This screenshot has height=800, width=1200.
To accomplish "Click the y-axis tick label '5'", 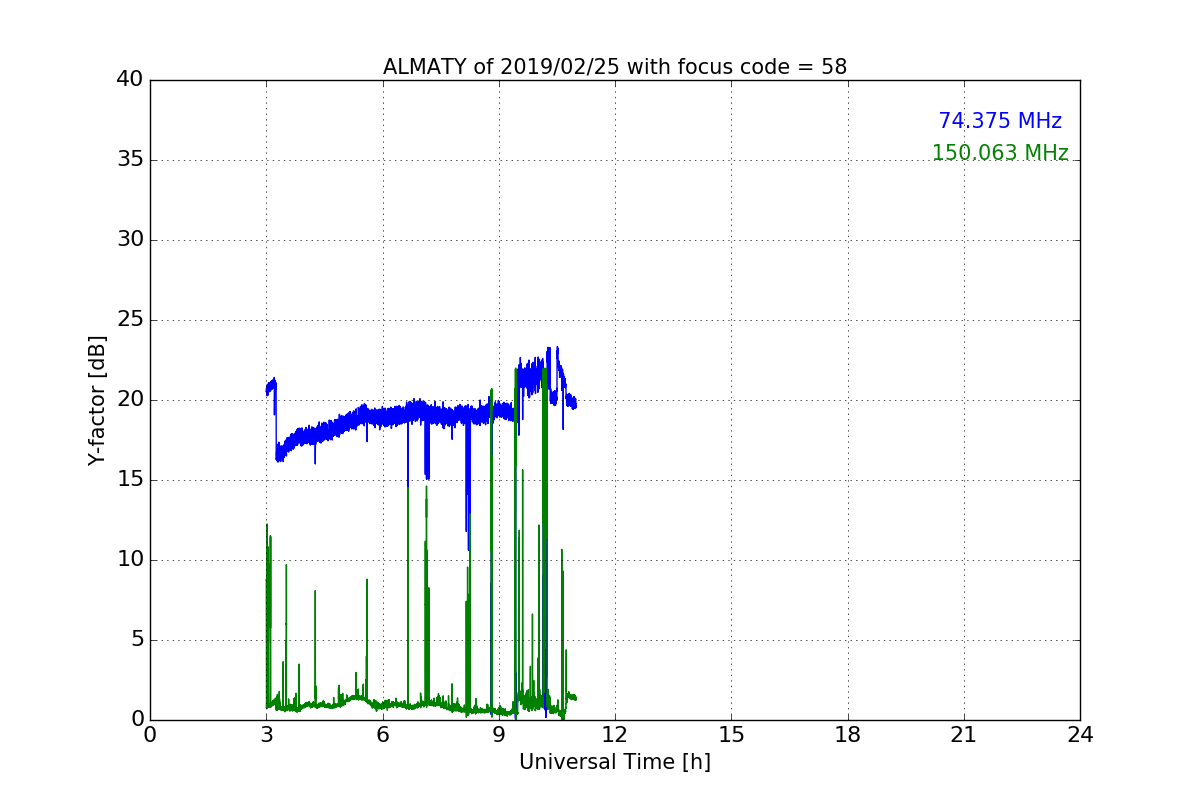I will [x=137, y=639].
